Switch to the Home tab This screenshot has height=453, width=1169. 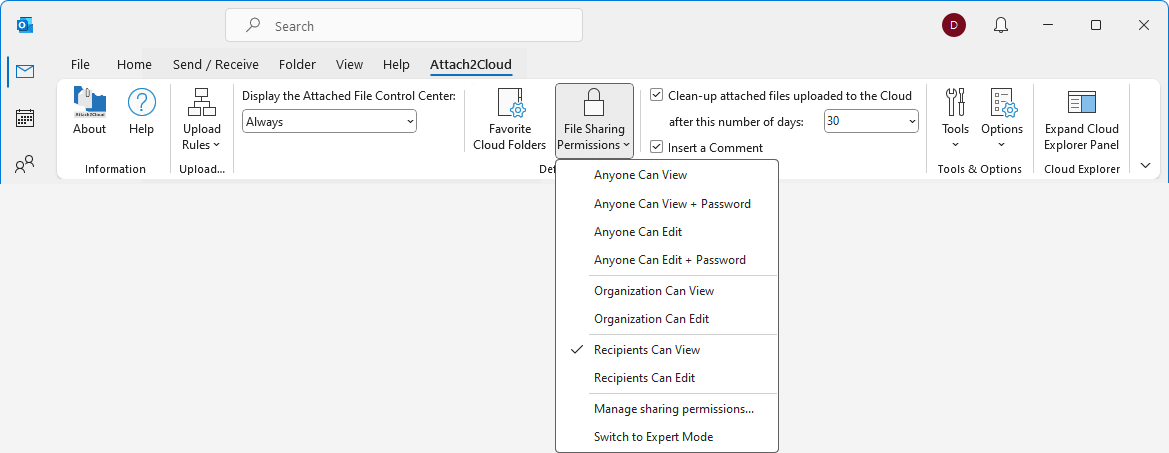pos(134,65)
